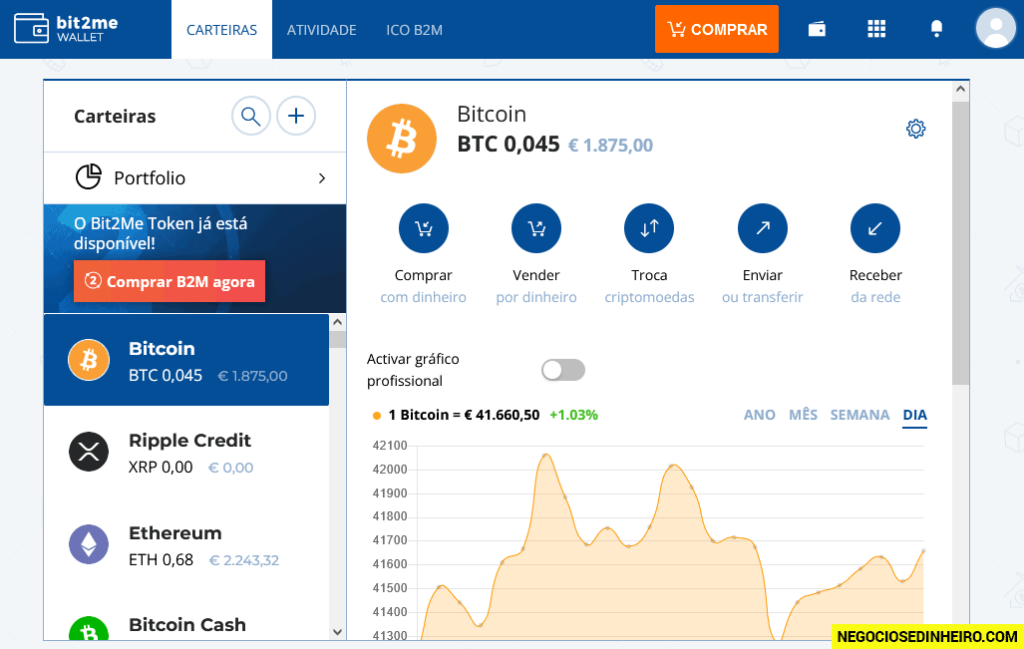This screenshot has width=1024, height=649.
Task: Click the Troca criptomoedas swap icon
Action: click(x=649, y=229)
